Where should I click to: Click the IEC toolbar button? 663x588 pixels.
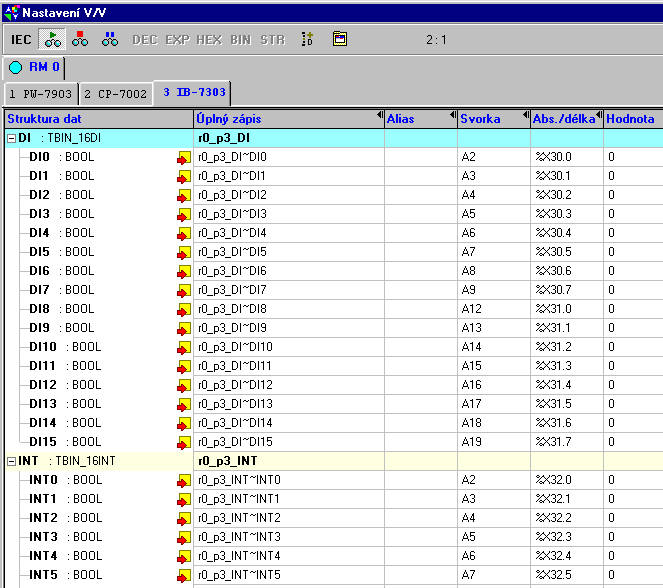[21, 40]
